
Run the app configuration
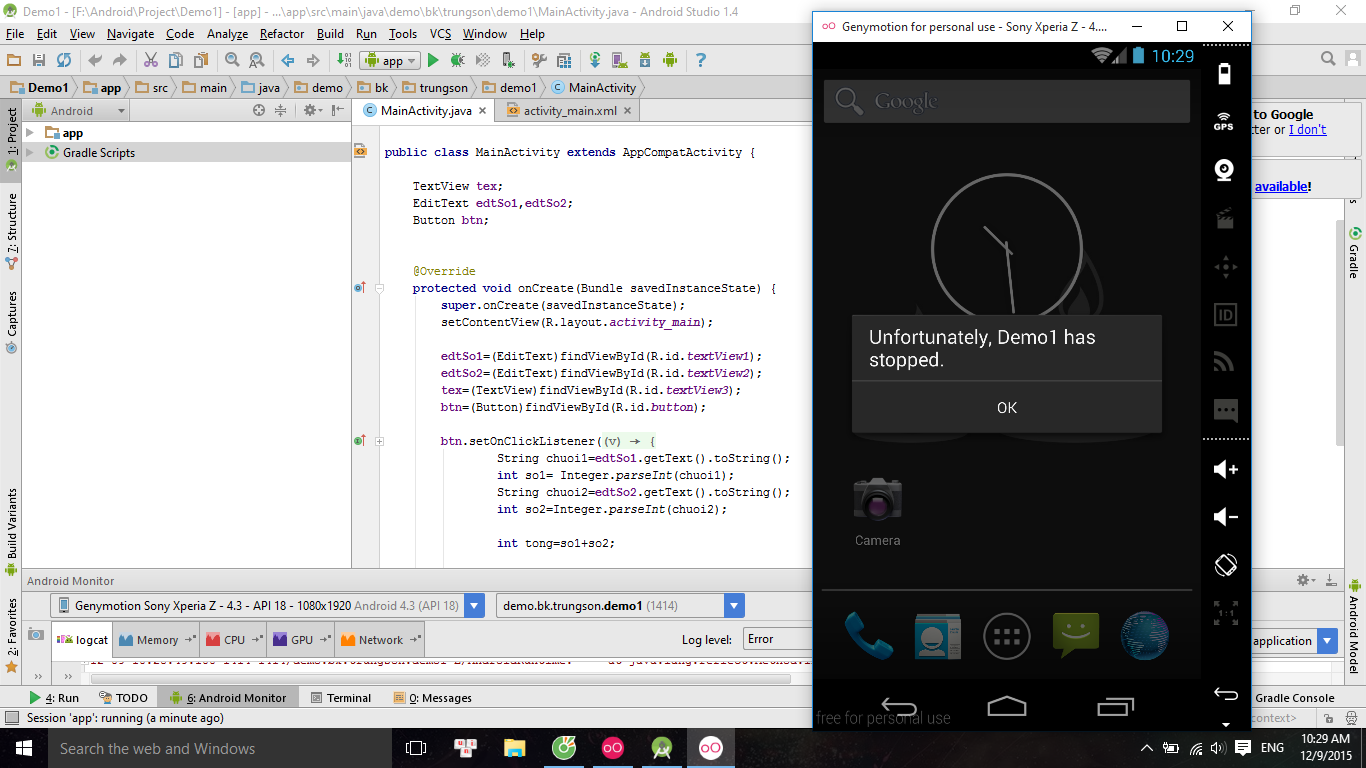433,60
